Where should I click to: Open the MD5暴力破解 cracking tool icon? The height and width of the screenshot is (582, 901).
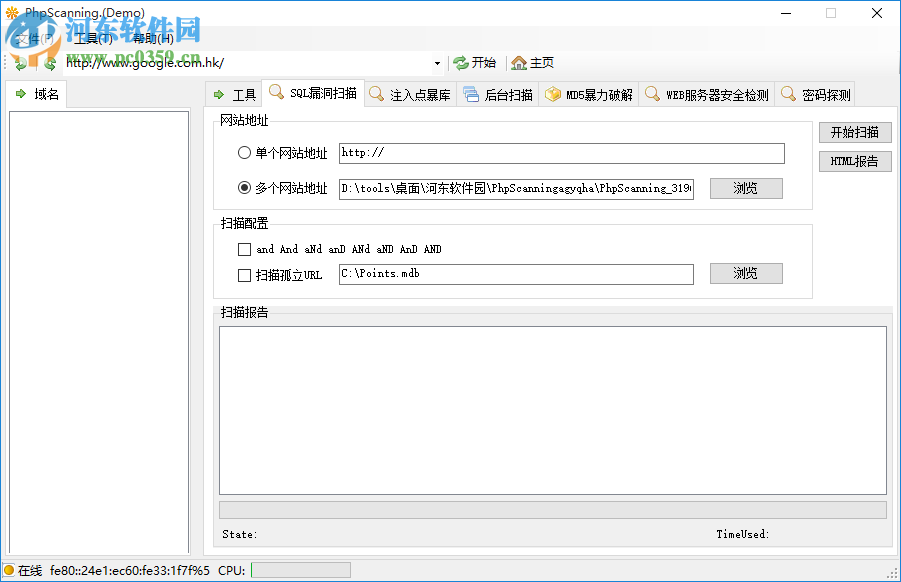point(554,93)
